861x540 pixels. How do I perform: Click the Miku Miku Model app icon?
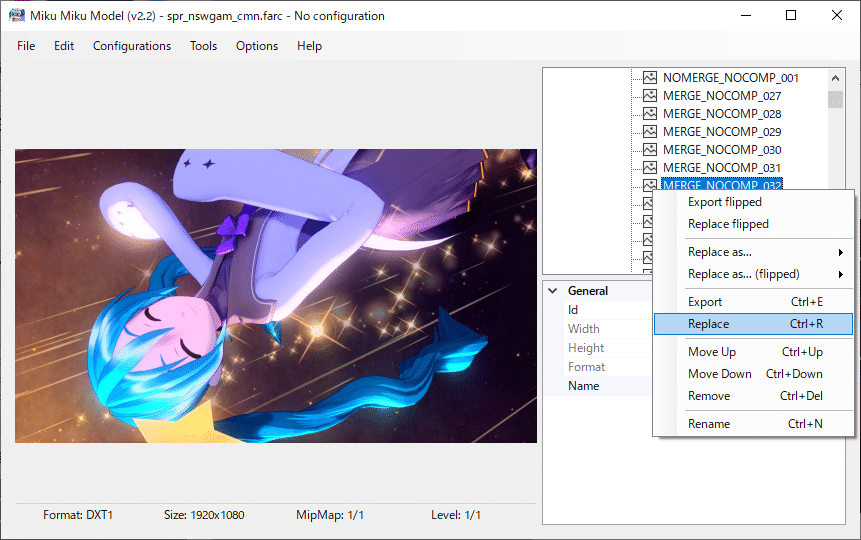click(16, 15)
